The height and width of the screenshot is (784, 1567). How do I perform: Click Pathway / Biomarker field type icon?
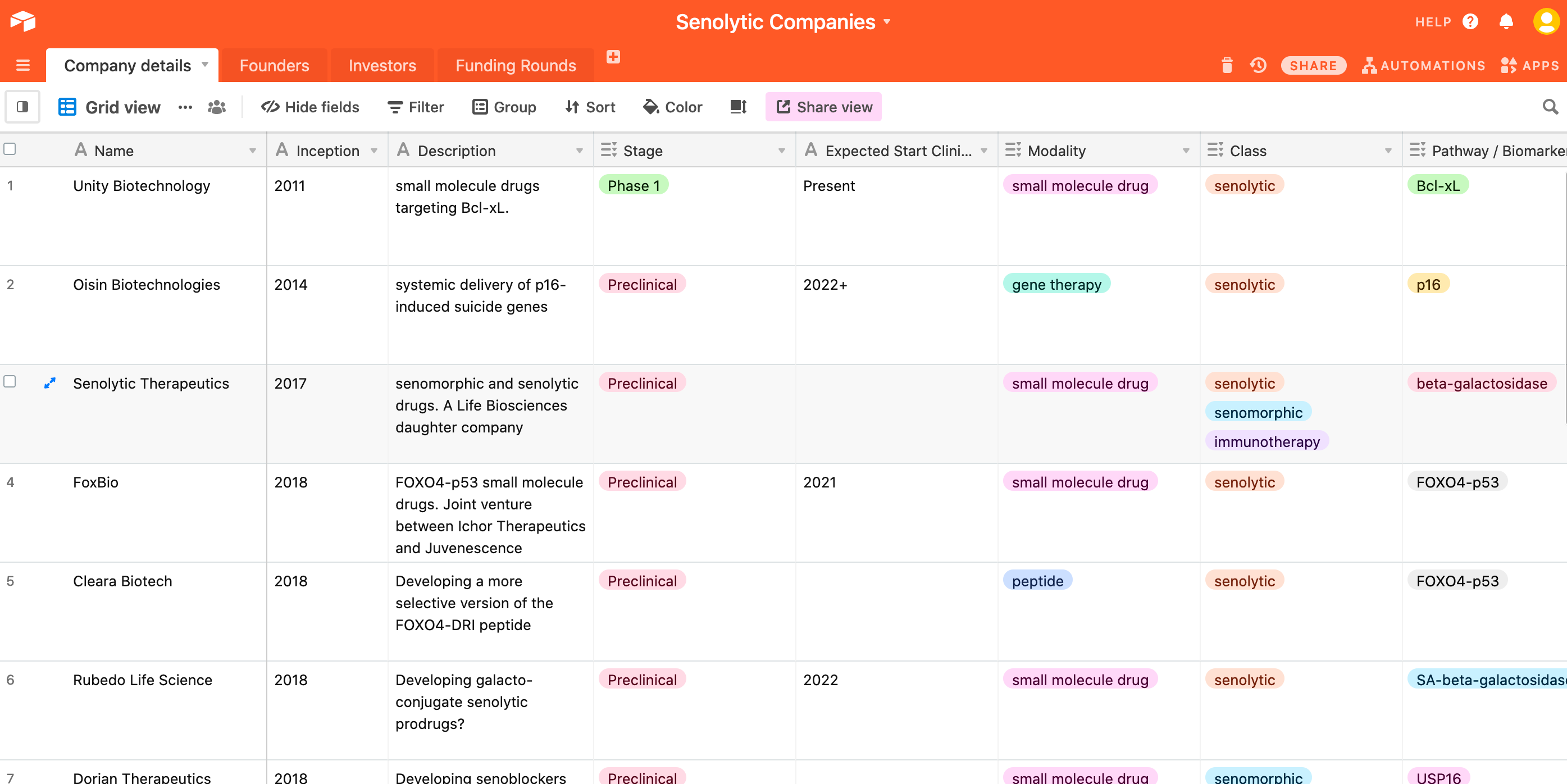(1416, 151)
